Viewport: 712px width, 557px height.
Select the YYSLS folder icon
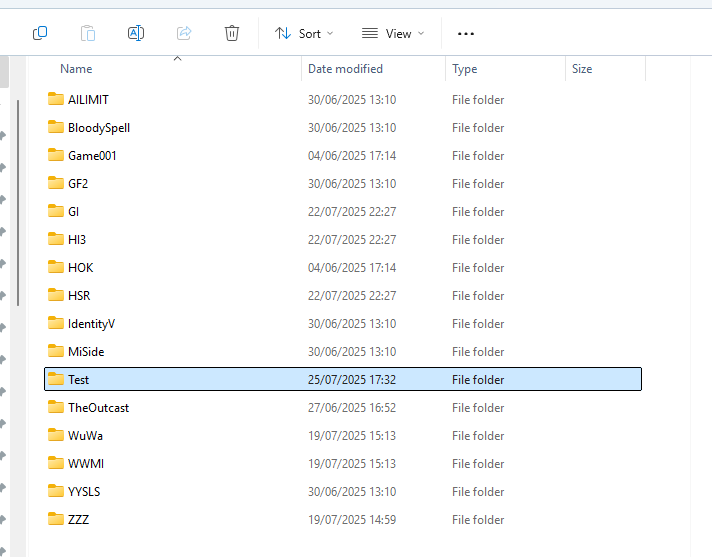(56, 491)
